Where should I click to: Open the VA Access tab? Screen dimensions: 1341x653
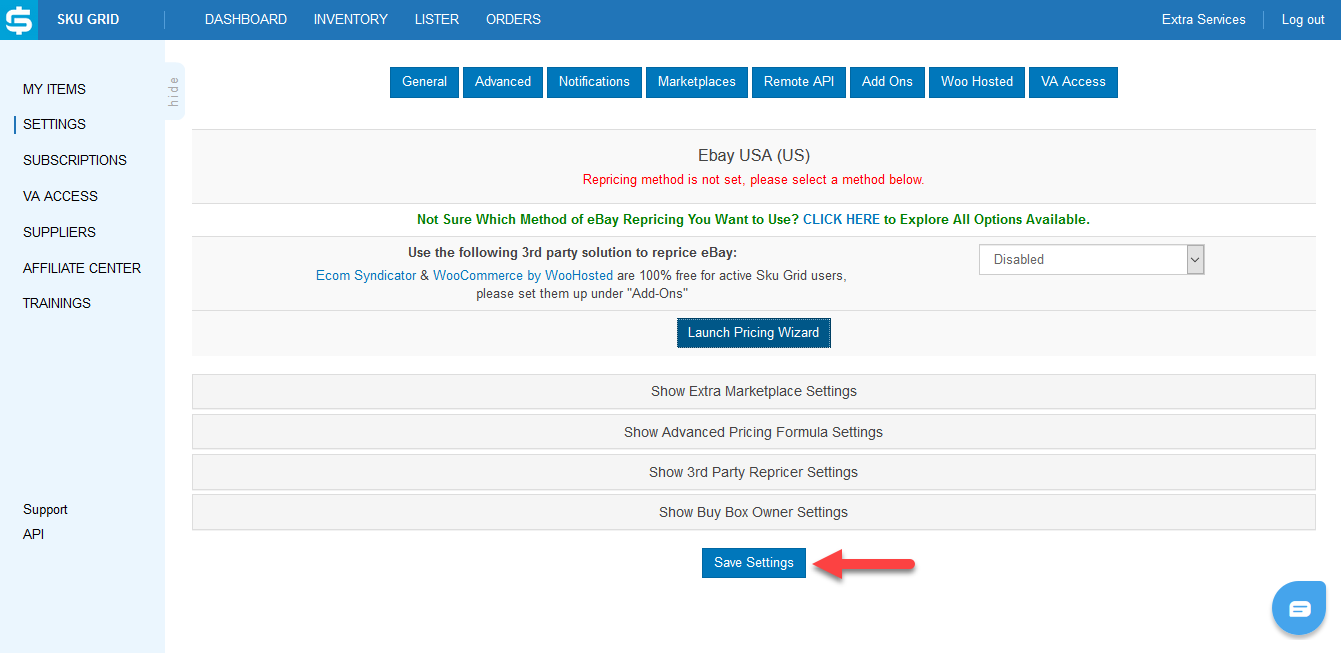click(x=1073, y=82)
